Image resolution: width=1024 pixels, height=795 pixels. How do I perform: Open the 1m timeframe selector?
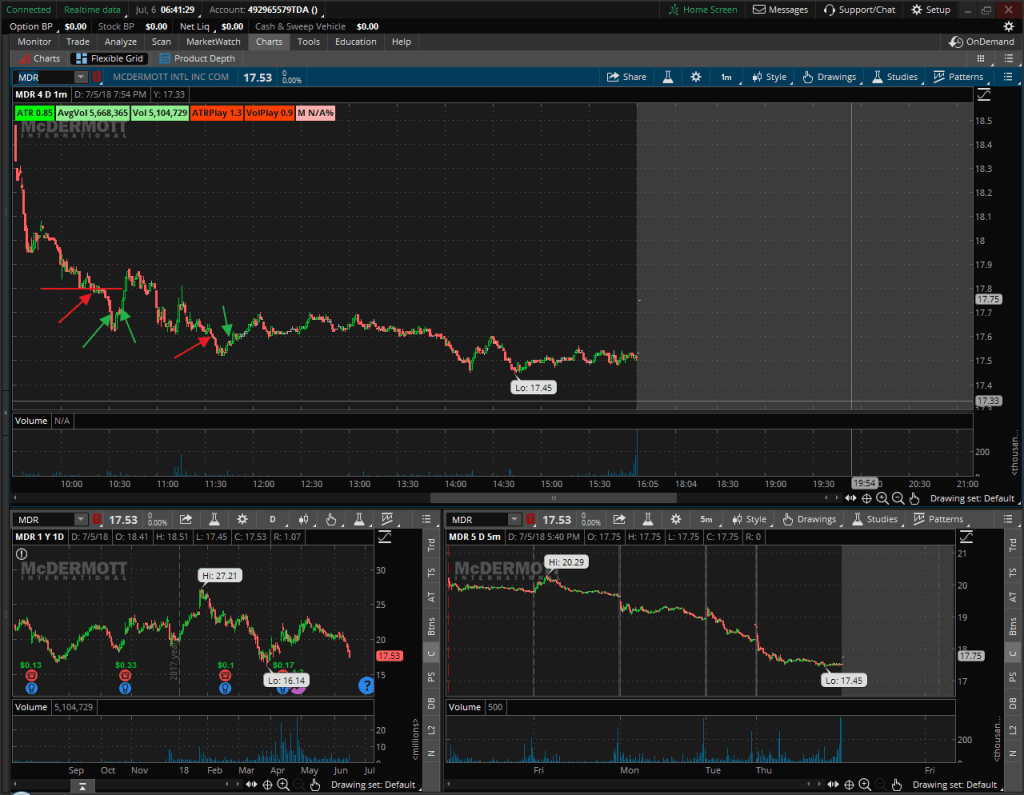click(x=726, y=77)
